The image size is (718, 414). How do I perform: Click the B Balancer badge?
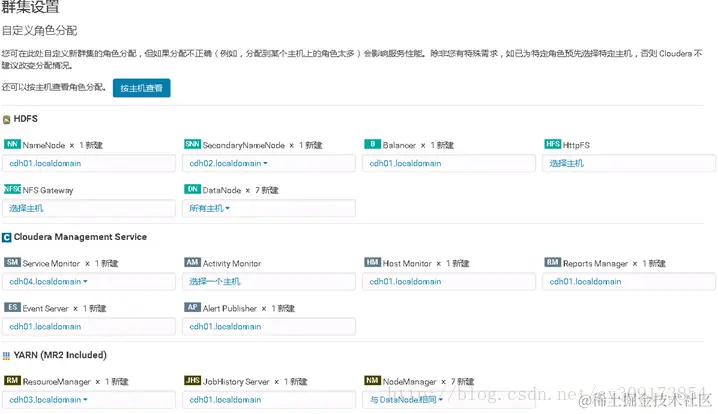[372, 144]
